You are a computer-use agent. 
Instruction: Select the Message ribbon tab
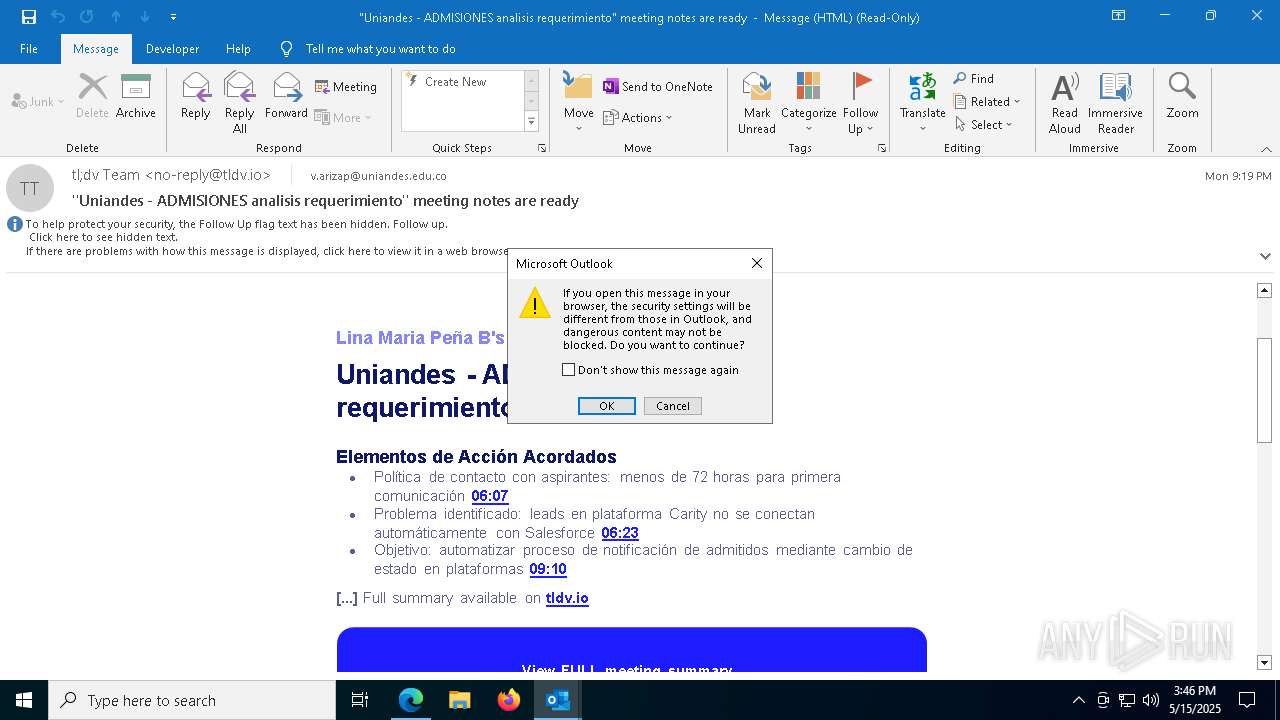pyautogui.click(x=96, y=48)
